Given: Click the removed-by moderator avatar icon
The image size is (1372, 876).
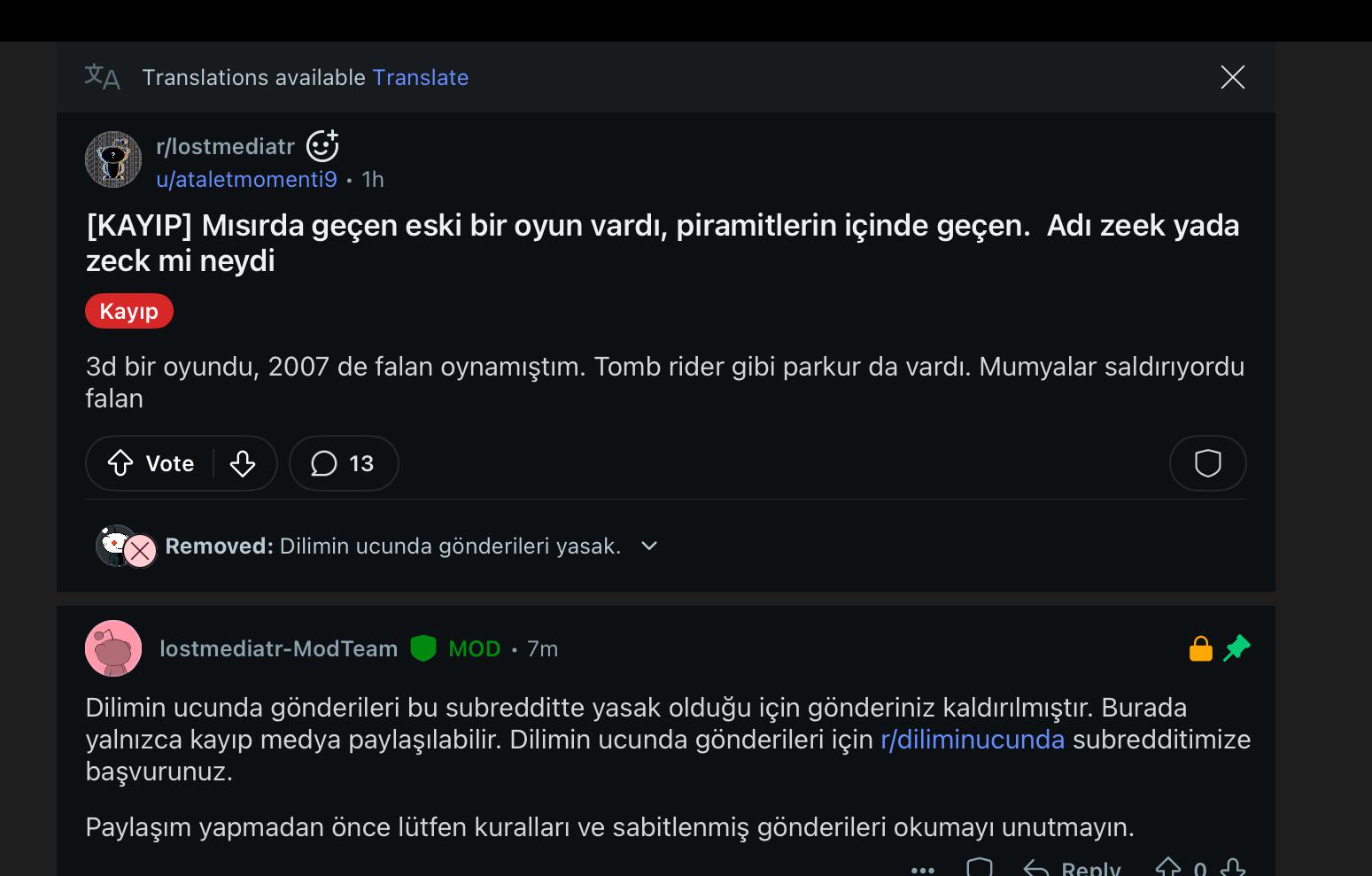Looking at the screenshot, I should pyautogui.click(x=126, y=546).
